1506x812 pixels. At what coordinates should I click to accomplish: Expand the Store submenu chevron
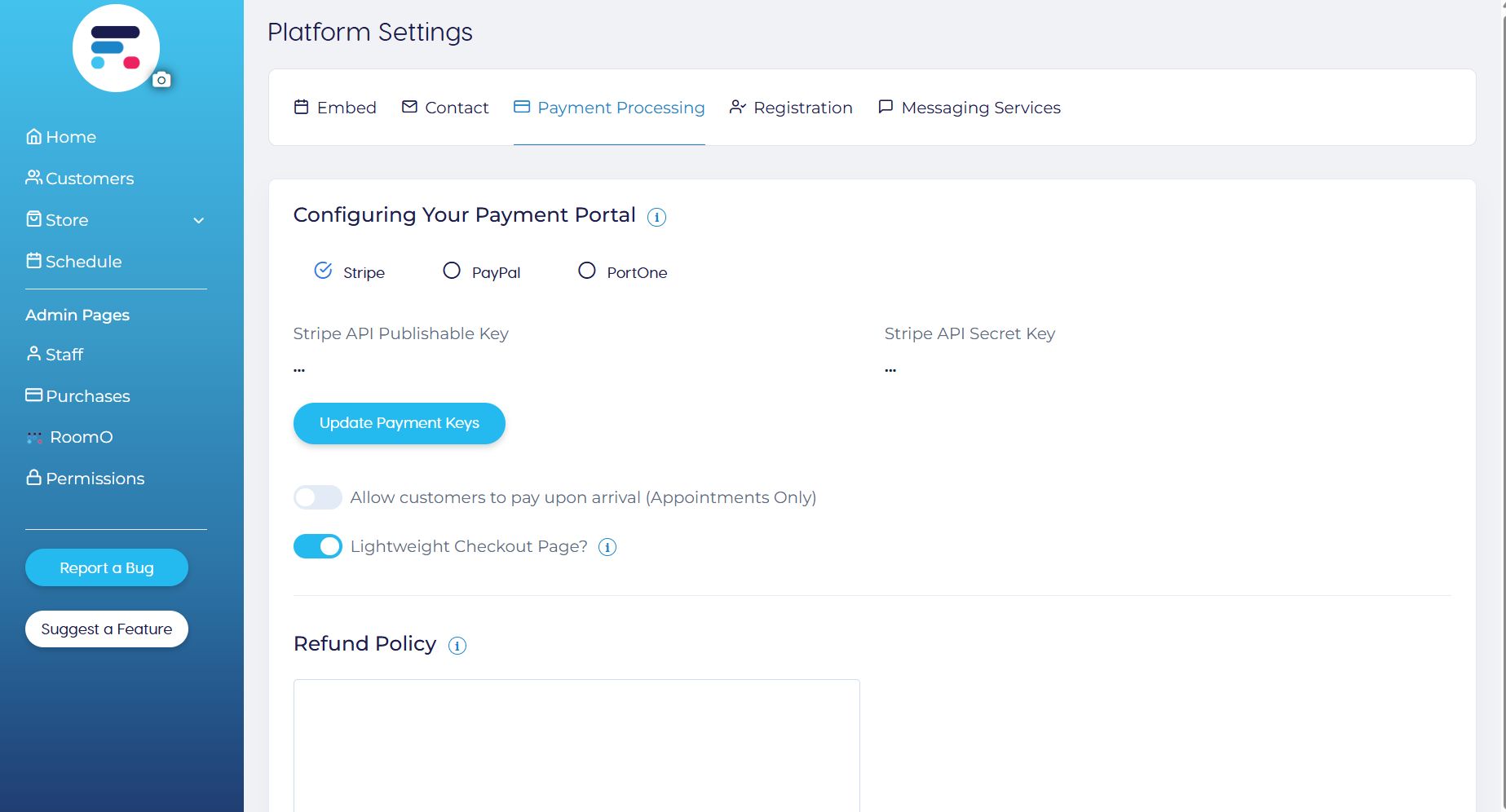pyautogui.click(x=198, y=220)
